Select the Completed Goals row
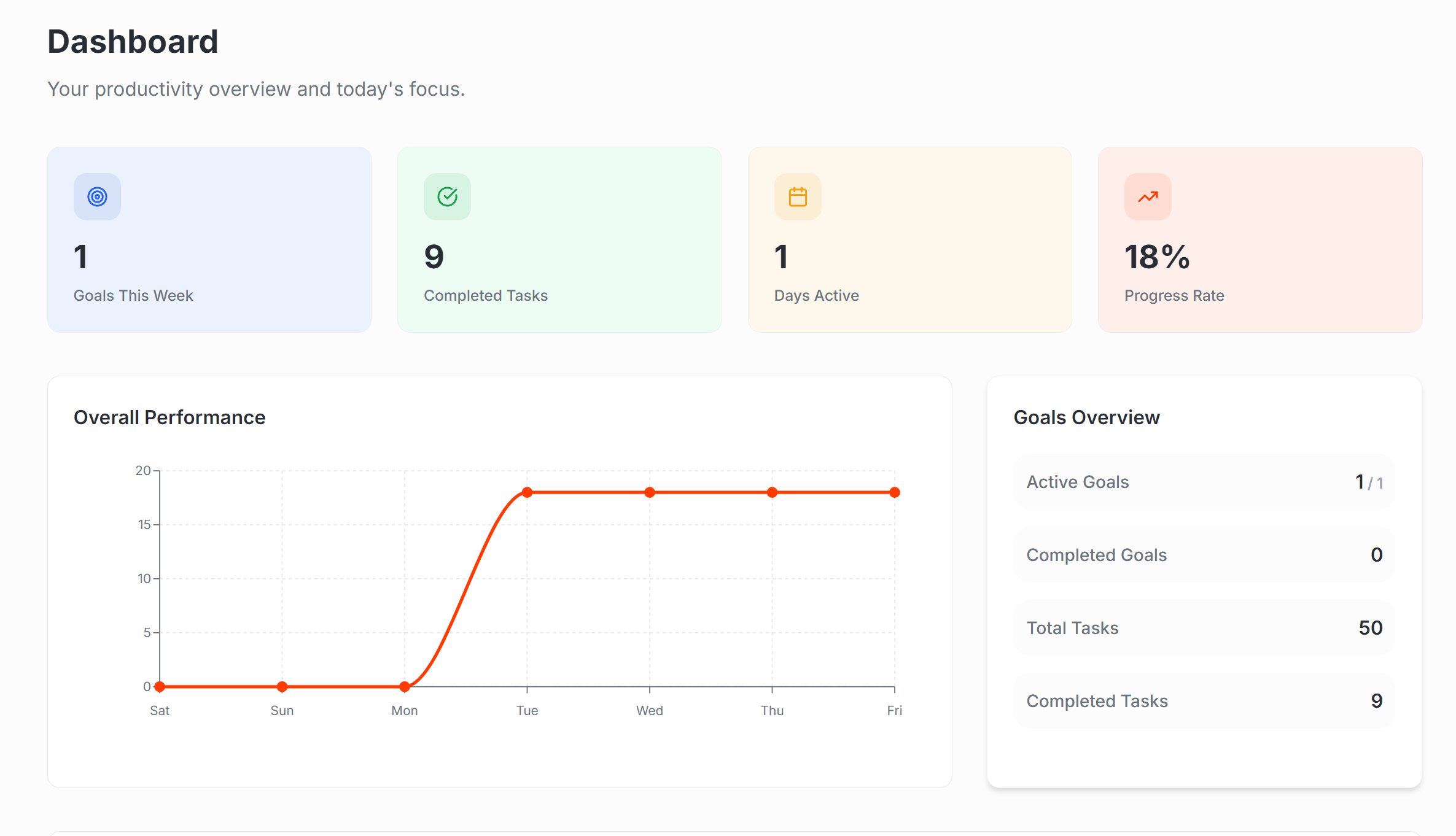This screenshot has width=1456, height=836. point(1204,555)
